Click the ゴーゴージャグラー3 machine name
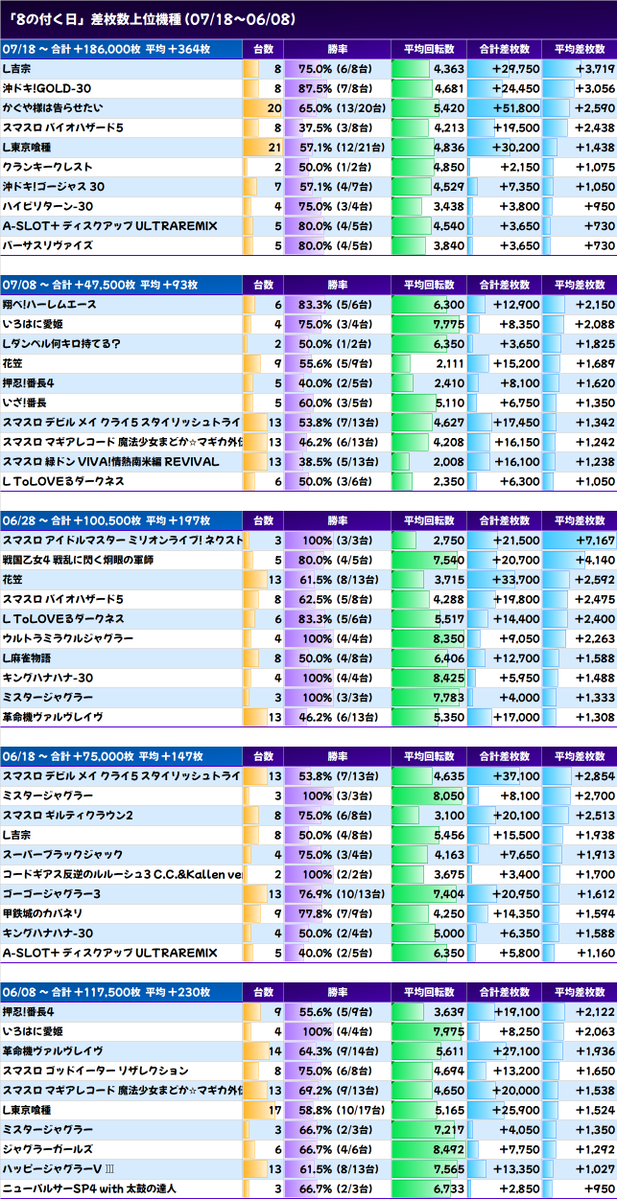Viewport: 617px width, 1199px height. click(x=51, y=893)
